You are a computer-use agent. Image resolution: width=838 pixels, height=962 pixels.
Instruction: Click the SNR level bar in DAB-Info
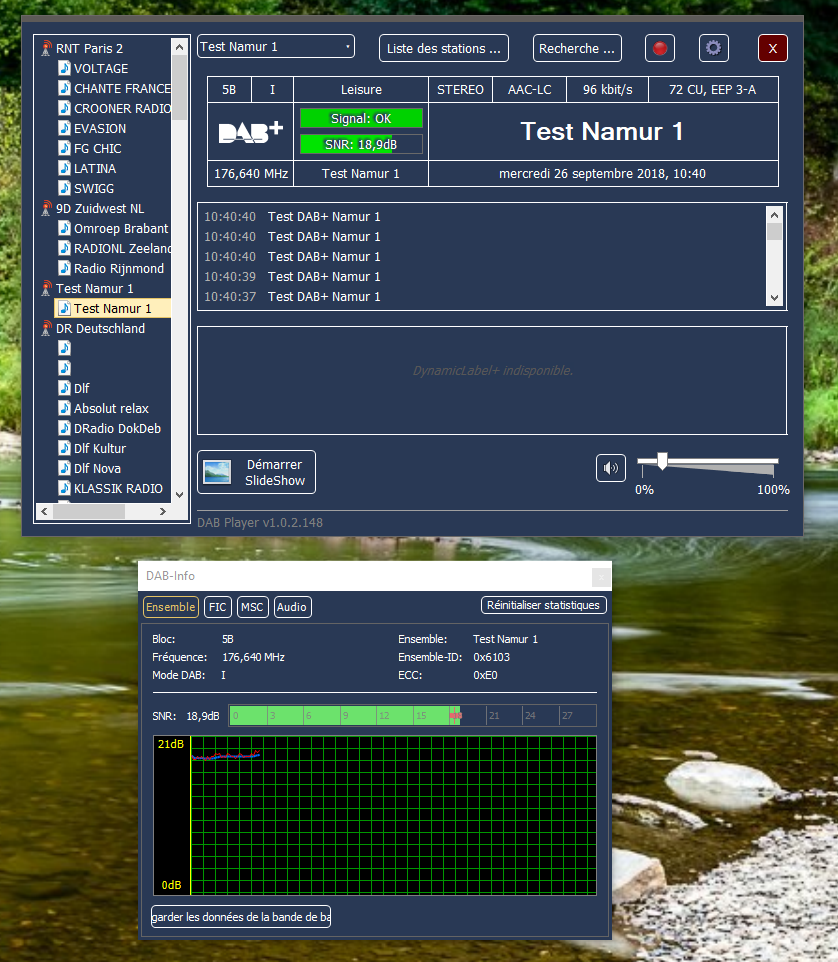pyautogui.click(x=412, y=715)
